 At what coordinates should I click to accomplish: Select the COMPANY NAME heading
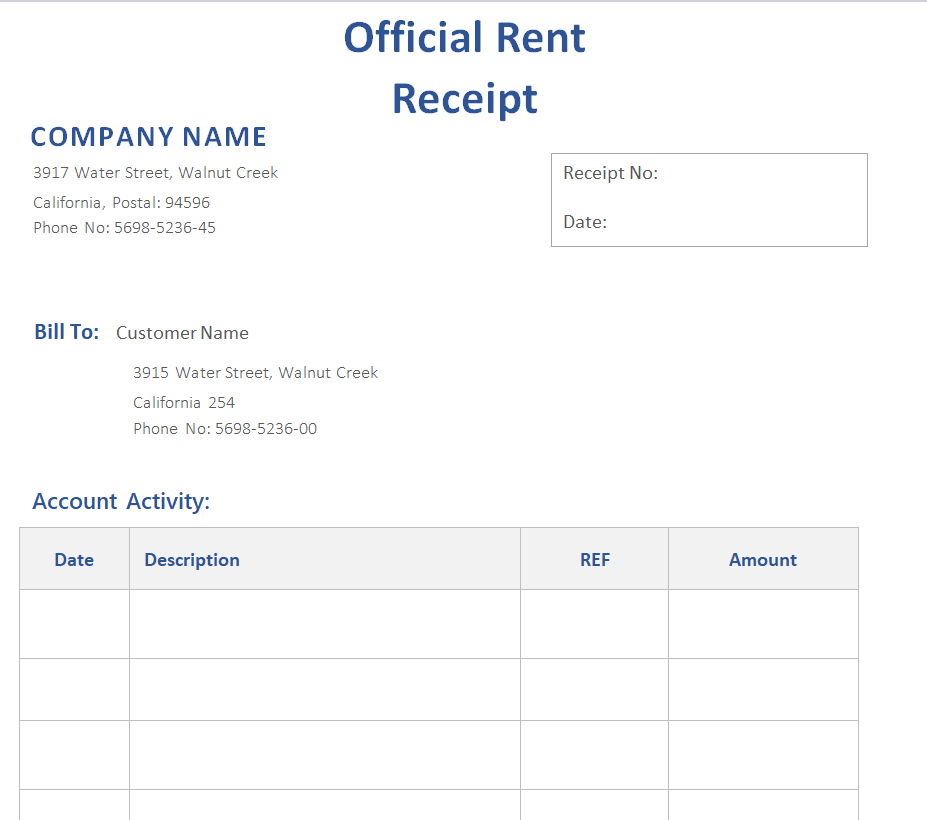(x=148, y=137)
